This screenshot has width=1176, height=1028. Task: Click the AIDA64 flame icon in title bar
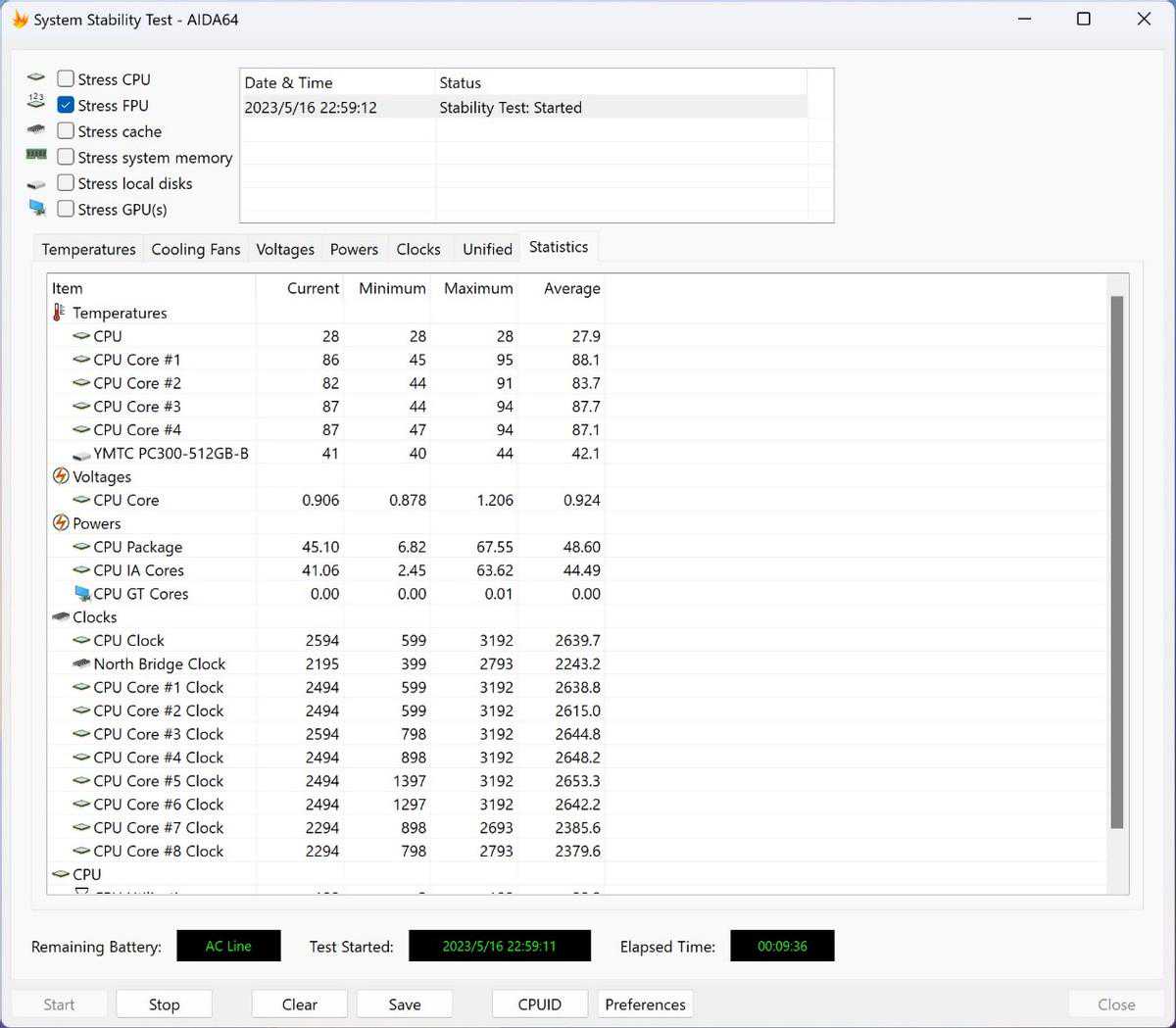(20, 20)
